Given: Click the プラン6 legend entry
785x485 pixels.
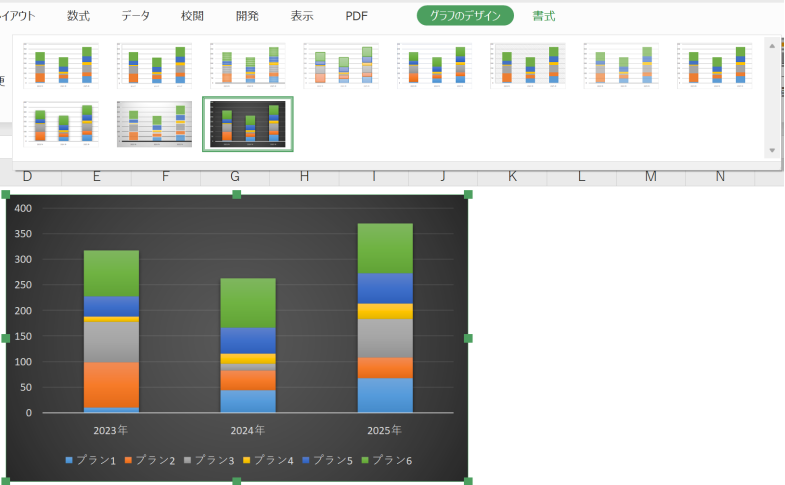Looking at the screenshot, I should tap(386, 460).
